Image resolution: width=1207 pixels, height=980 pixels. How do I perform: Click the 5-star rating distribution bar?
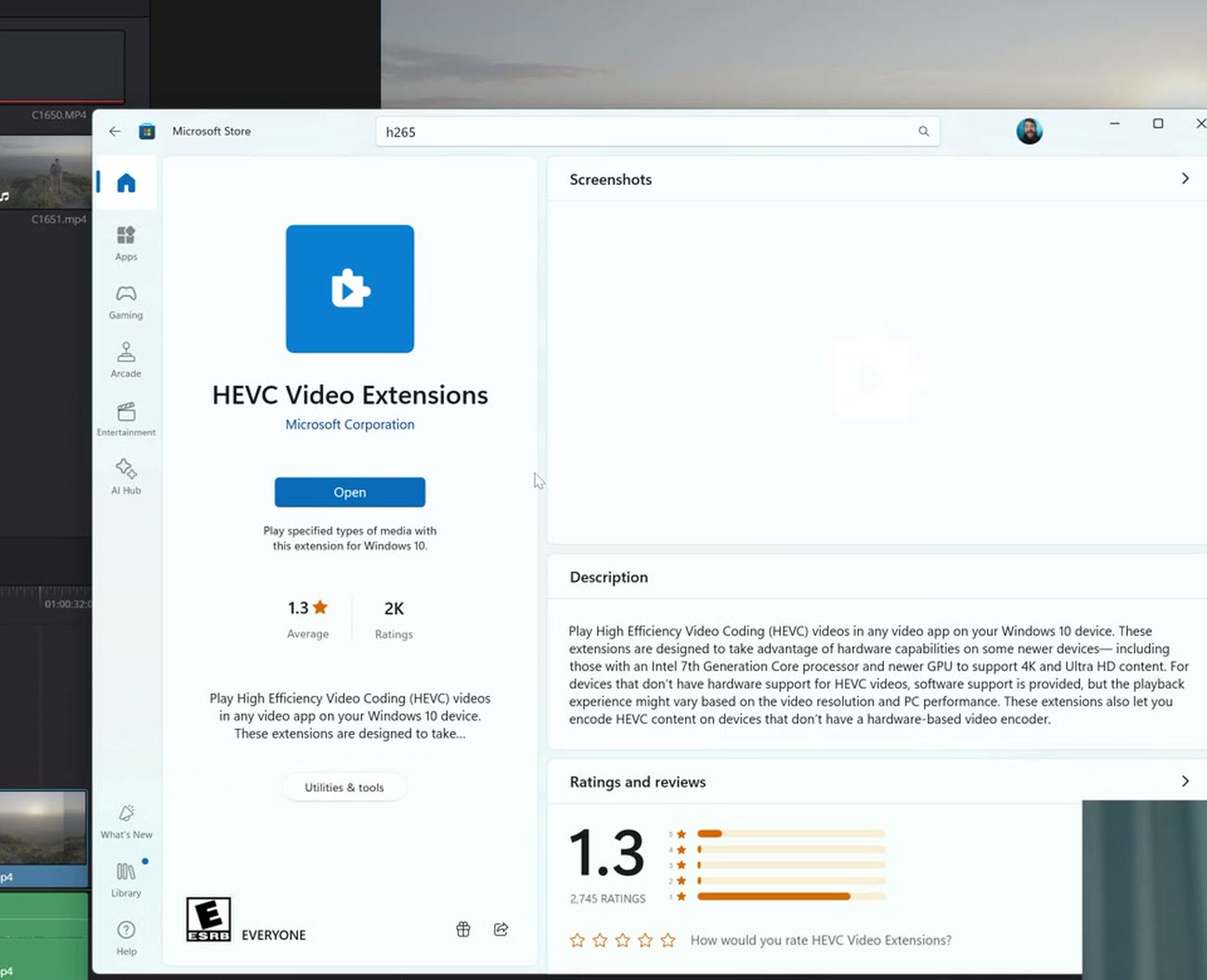[791, 834]
